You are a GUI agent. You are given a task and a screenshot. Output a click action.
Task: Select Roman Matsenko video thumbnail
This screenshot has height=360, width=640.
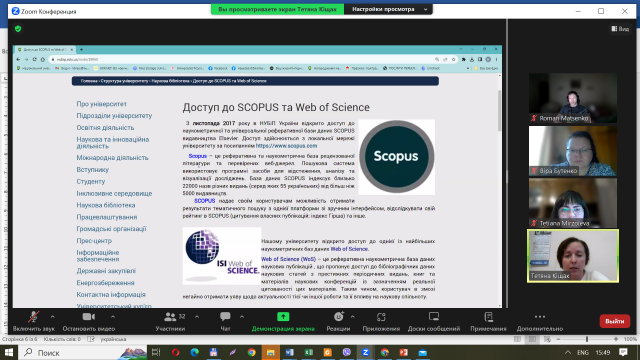pyautogui.click(x=573, y=98)
